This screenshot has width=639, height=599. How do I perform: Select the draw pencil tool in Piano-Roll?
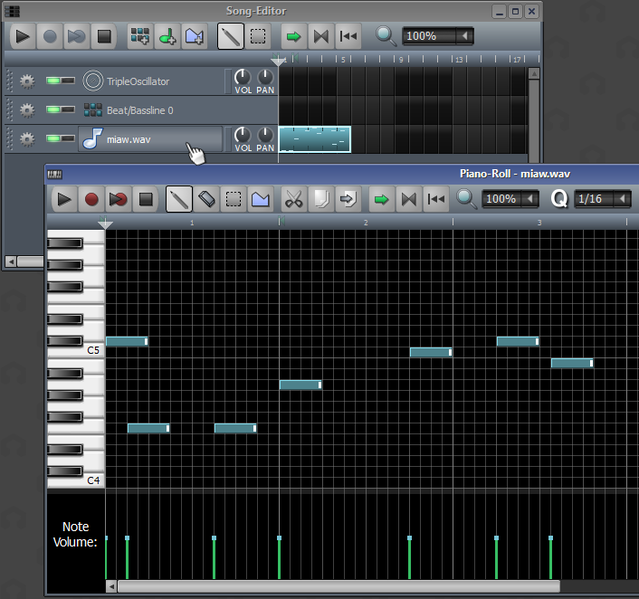pos(179,200)
